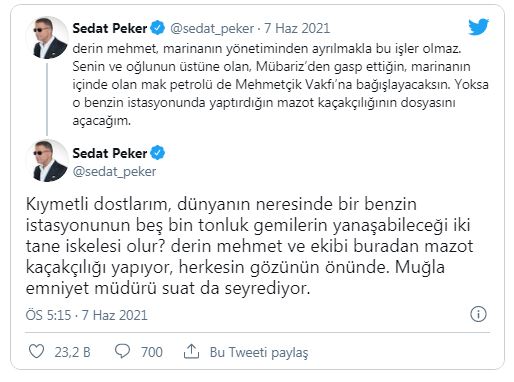Click ÖS 5:15 · 7 Haz 2021 timestamp
The image size is (514, 382).
tap(86, 315)
